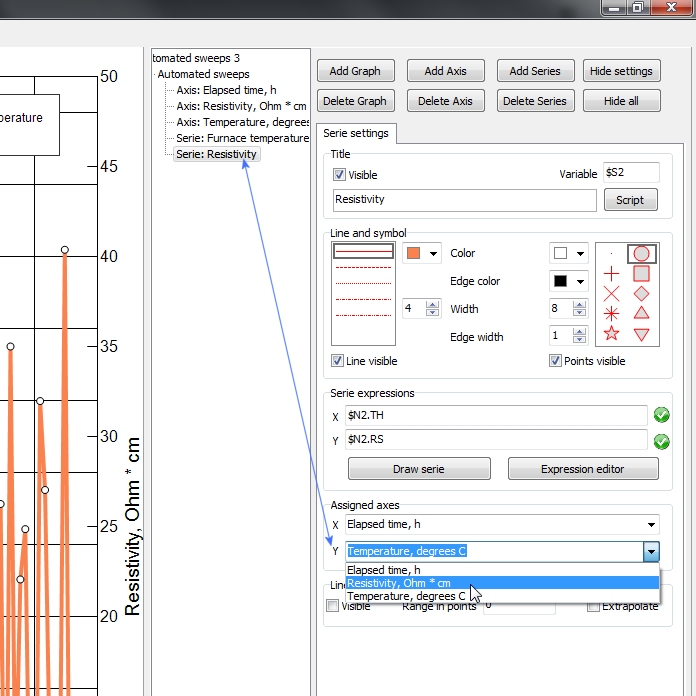The height and width of the screenshot is (696, 696).
Task: Click the black edge color swatch
Action: click(x=560, y=281)
